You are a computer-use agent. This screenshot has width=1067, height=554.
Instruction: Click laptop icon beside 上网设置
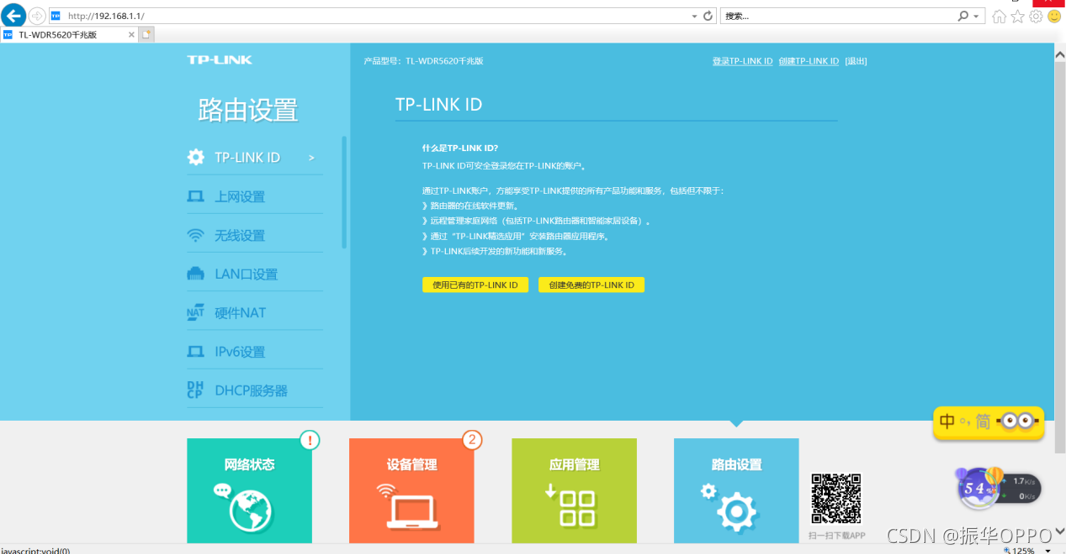195,197
